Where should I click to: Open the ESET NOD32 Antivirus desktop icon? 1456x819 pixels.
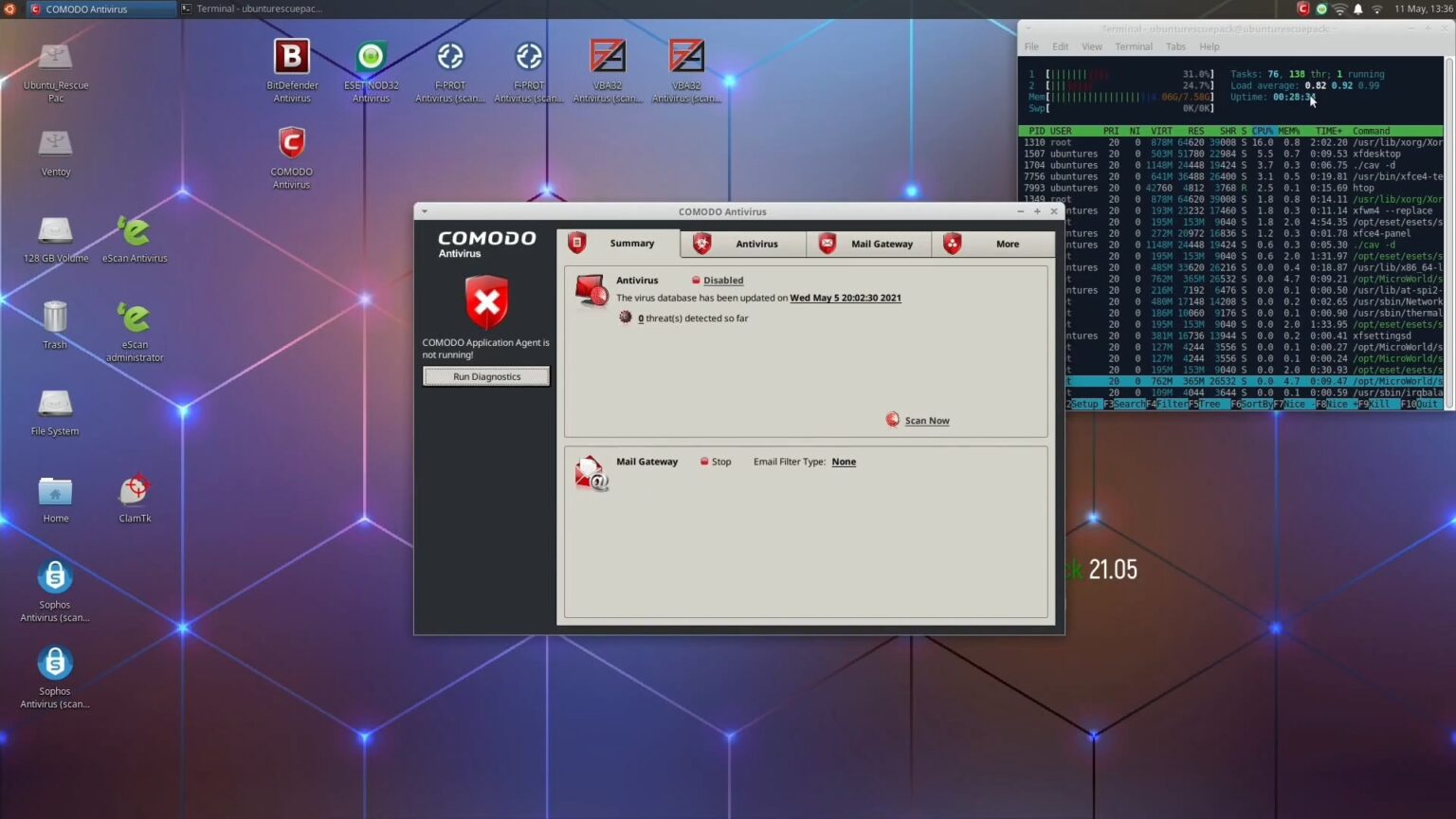click(x=371, y=57)
